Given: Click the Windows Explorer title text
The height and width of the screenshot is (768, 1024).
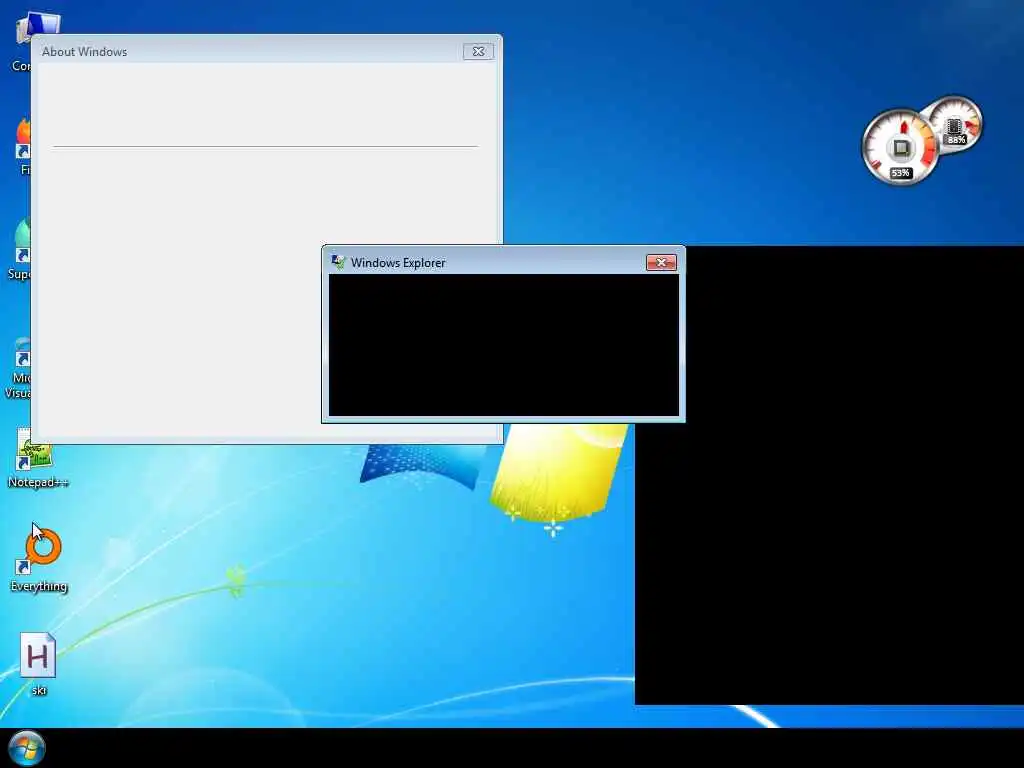Looking at the screenshot, I should pos(398,263).
